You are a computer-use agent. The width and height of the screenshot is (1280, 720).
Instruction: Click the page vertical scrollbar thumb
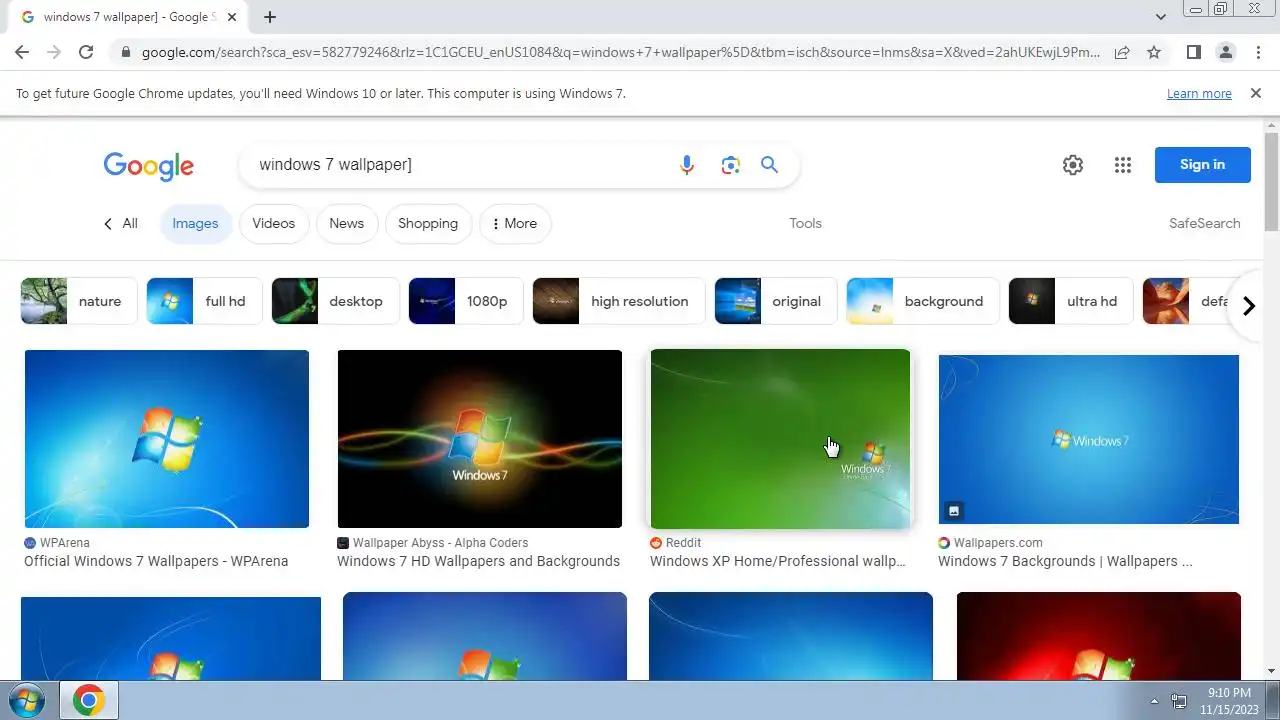1272,180
